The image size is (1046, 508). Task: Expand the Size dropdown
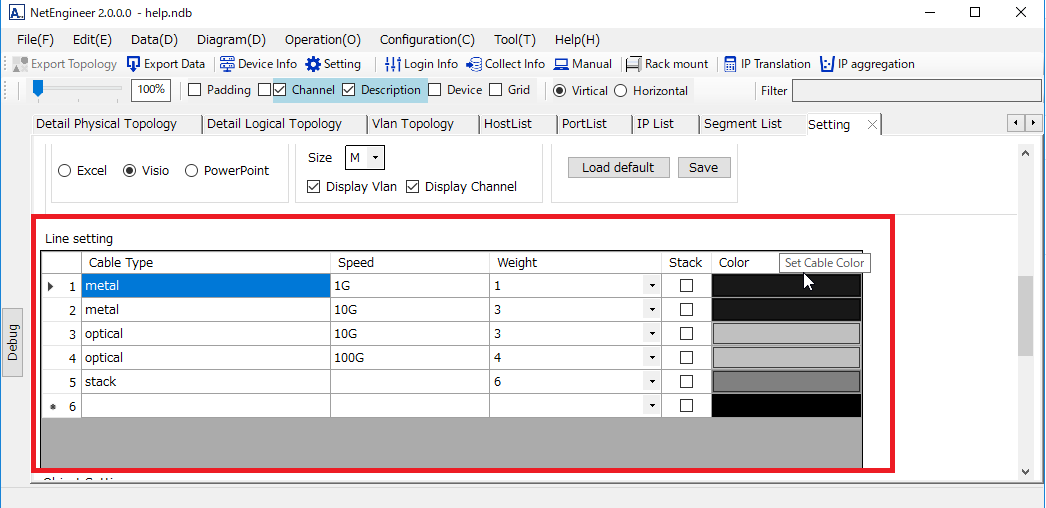click(374, 158)
